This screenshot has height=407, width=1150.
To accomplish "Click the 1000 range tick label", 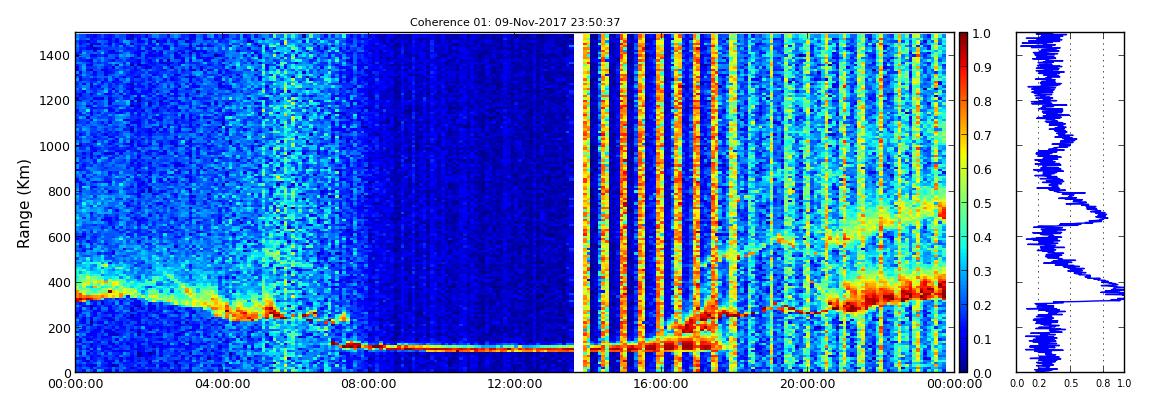I will 55,146.
